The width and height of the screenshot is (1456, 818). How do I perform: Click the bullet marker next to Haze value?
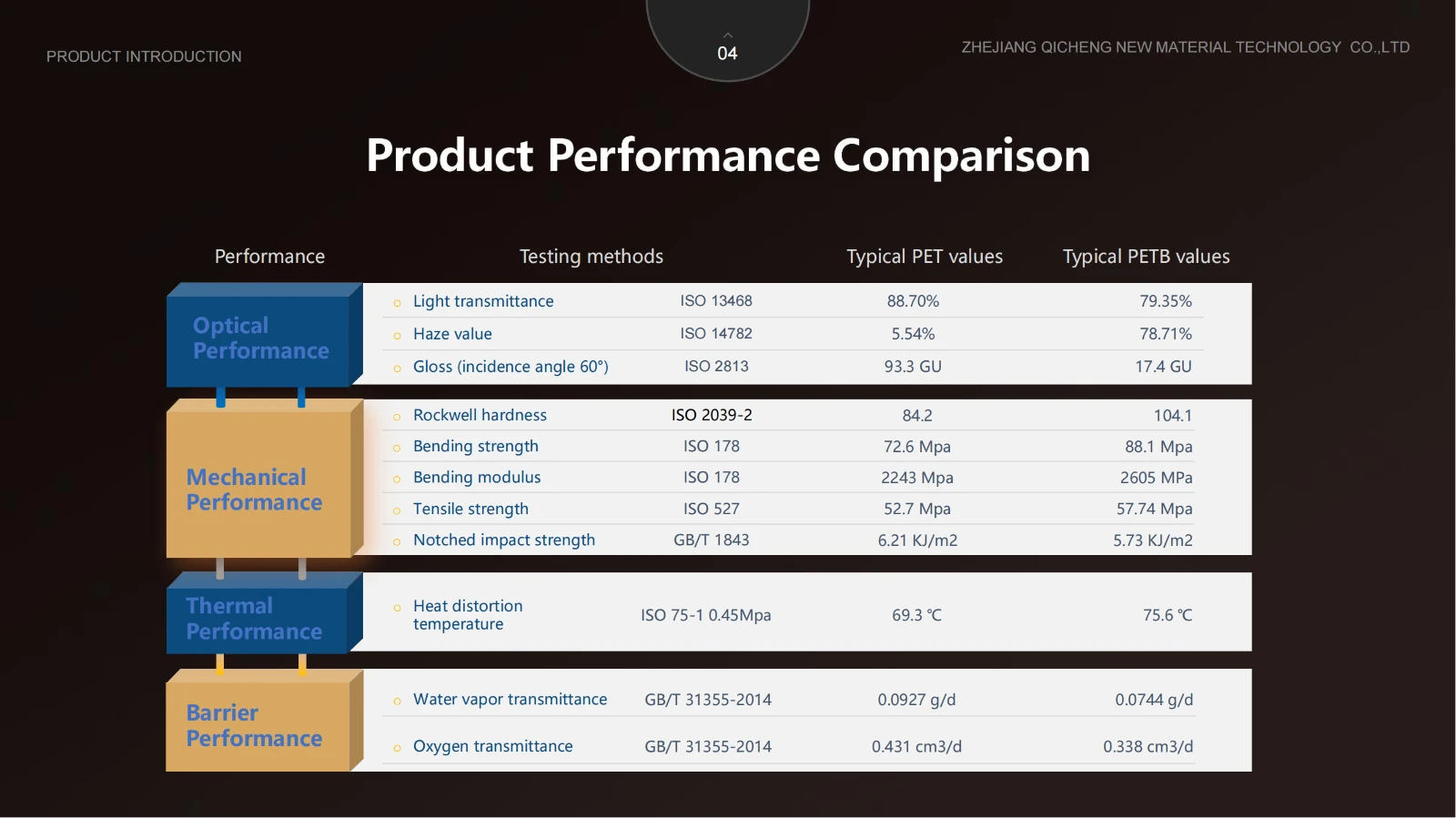click(x=397, y=336)
